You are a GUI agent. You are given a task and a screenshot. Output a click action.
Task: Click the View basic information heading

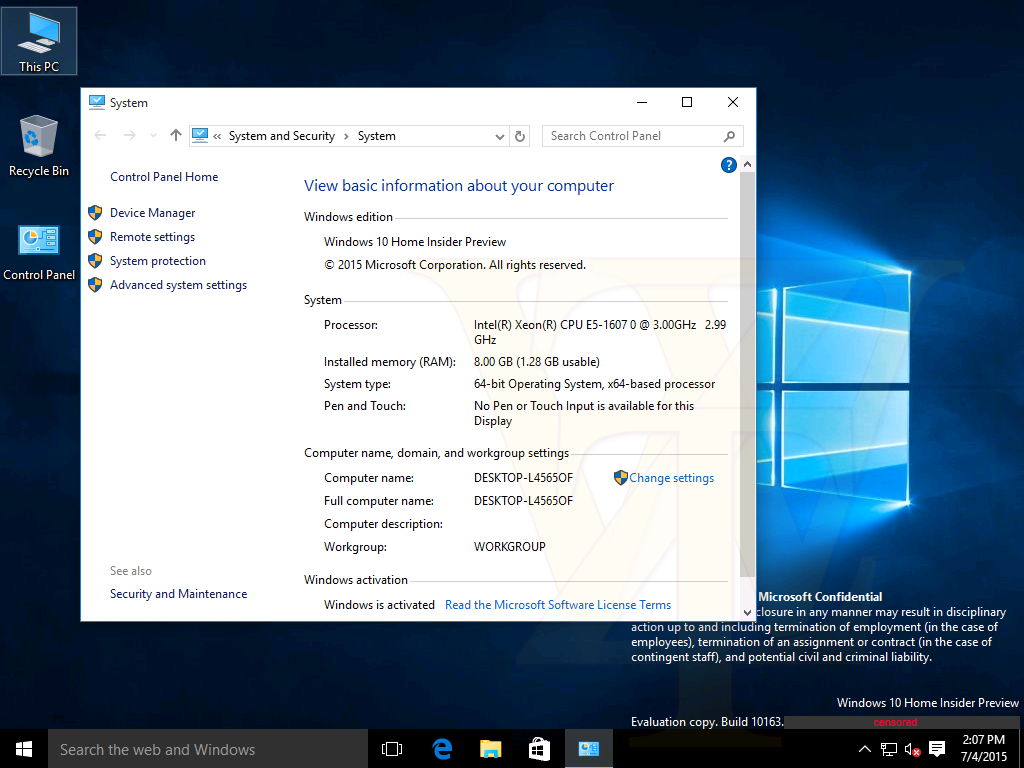pos(458,185)
